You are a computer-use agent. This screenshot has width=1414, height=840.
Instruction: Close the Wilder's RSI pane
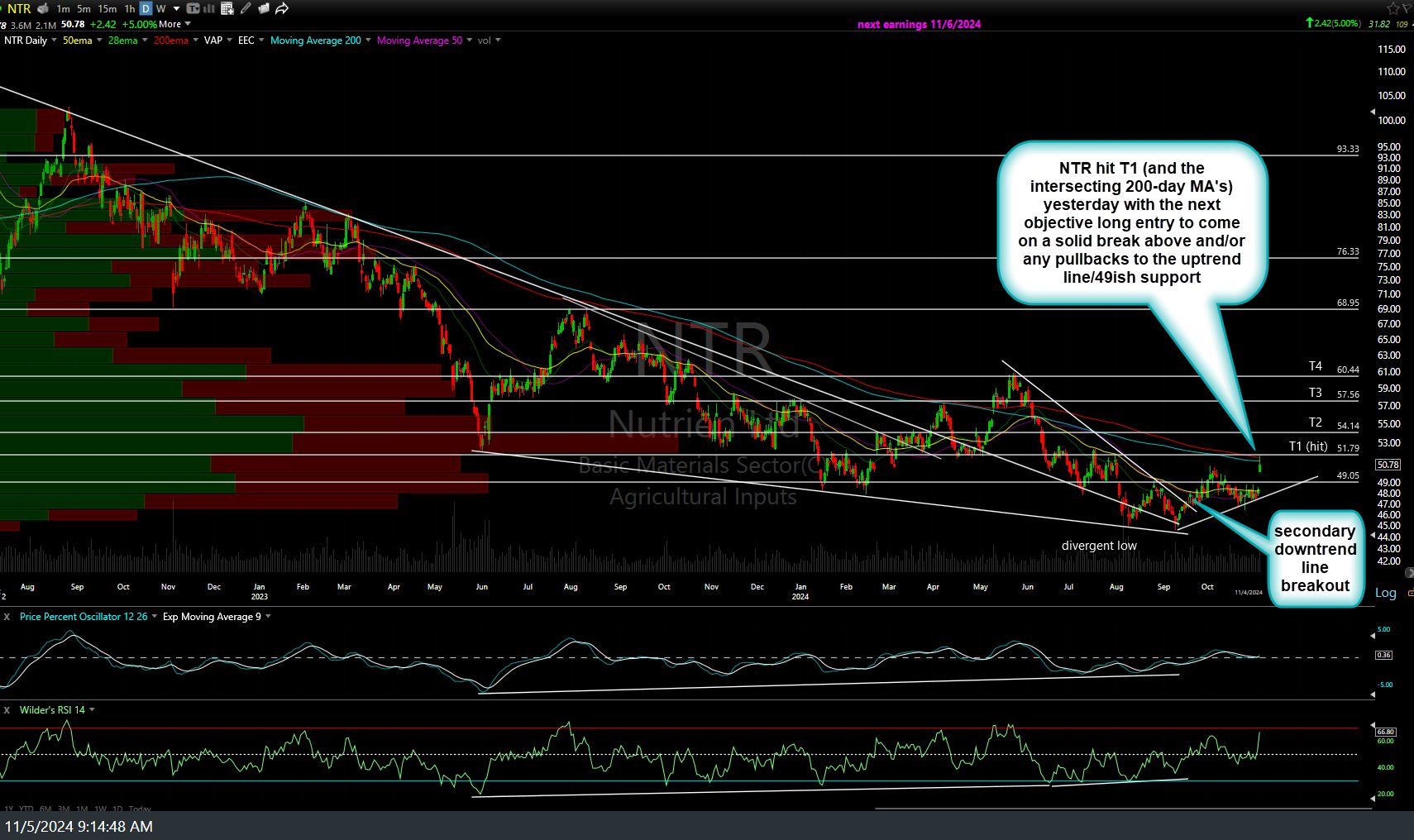point(7,710)
